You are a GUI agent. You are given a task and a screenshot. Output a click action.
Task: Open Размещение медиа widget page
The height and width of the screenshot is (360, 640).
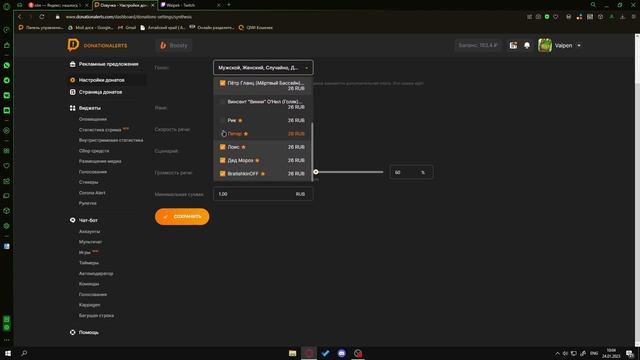tap(100, 161)
